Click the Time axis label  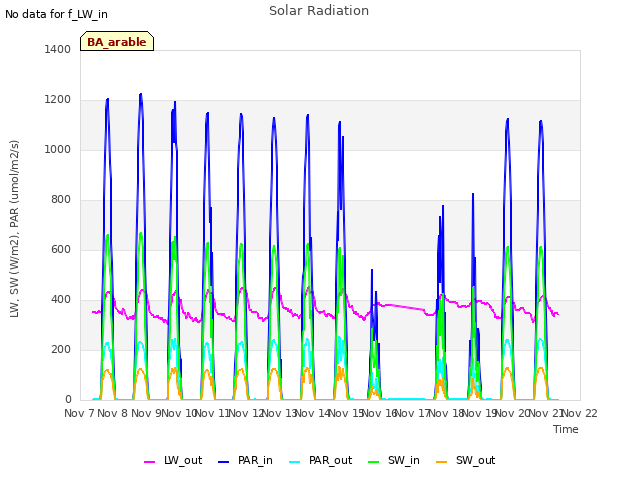point(566,429)
